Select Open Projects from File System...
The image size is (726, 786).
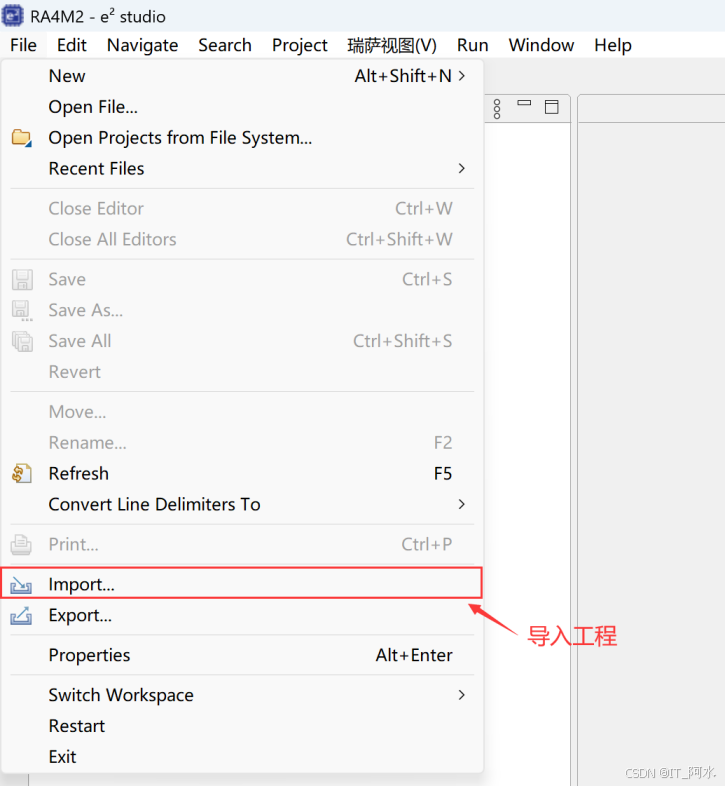pos(242,138)
